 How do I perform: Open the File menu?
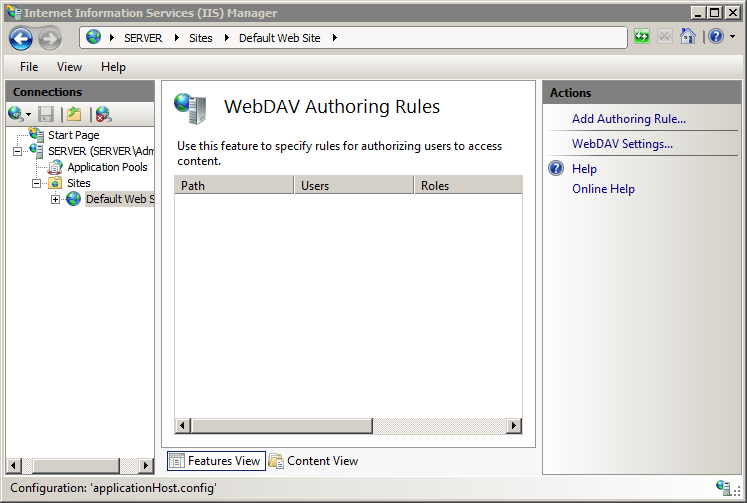29,67
